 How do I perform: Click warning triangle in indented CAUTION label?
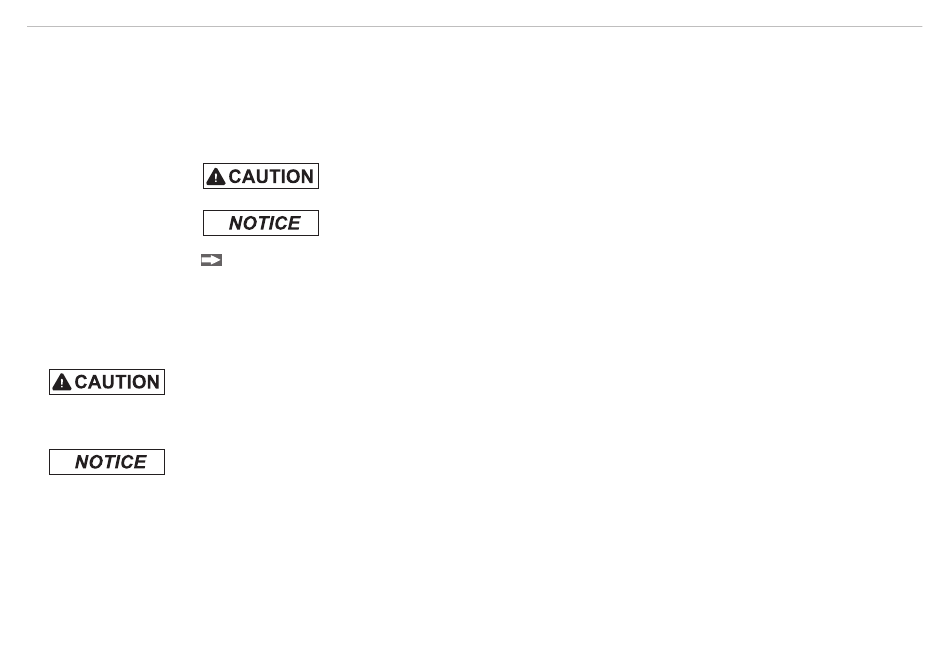pos(216,176)
